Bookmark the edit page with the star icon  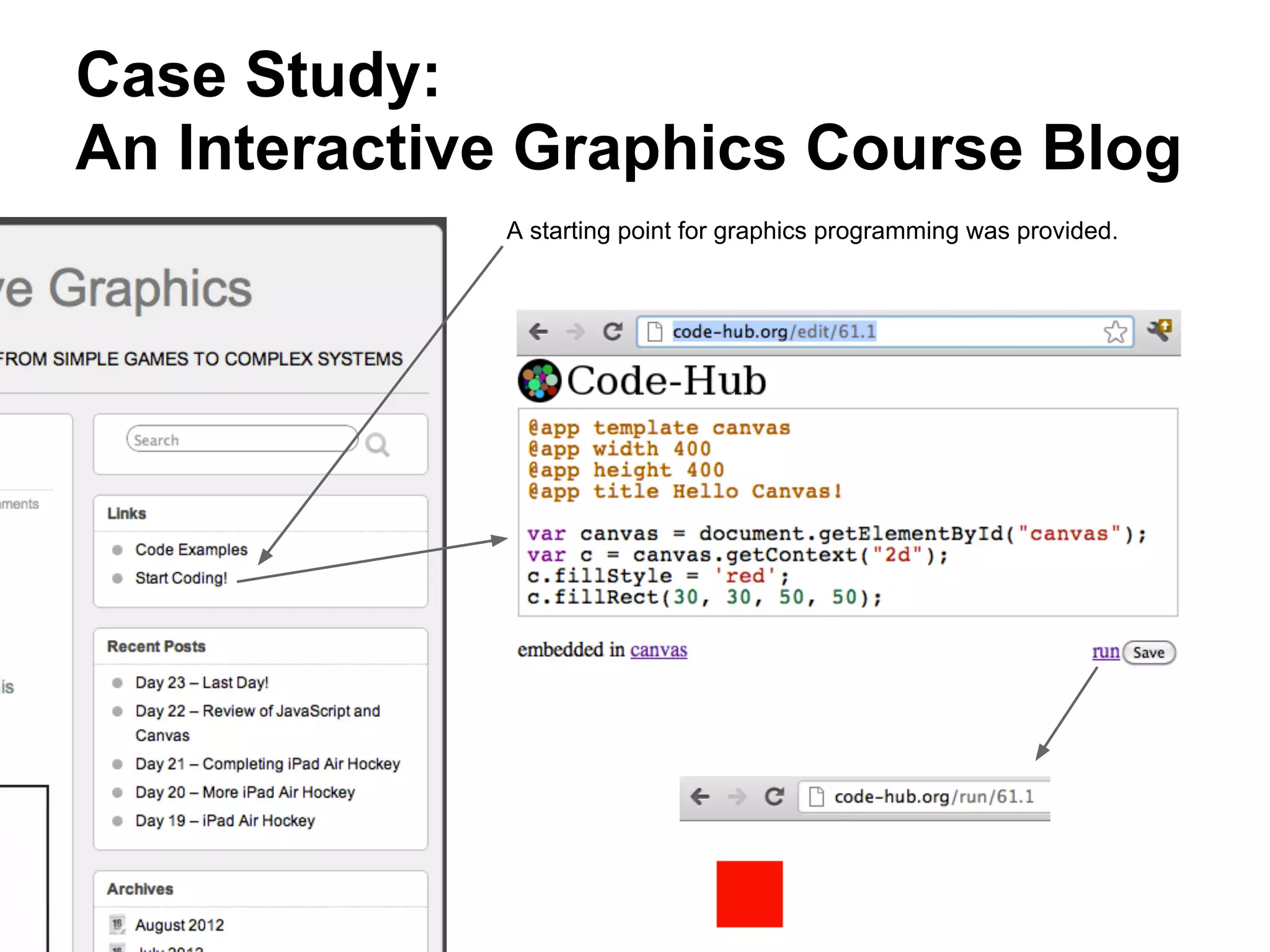click(x=1115, y=332)
